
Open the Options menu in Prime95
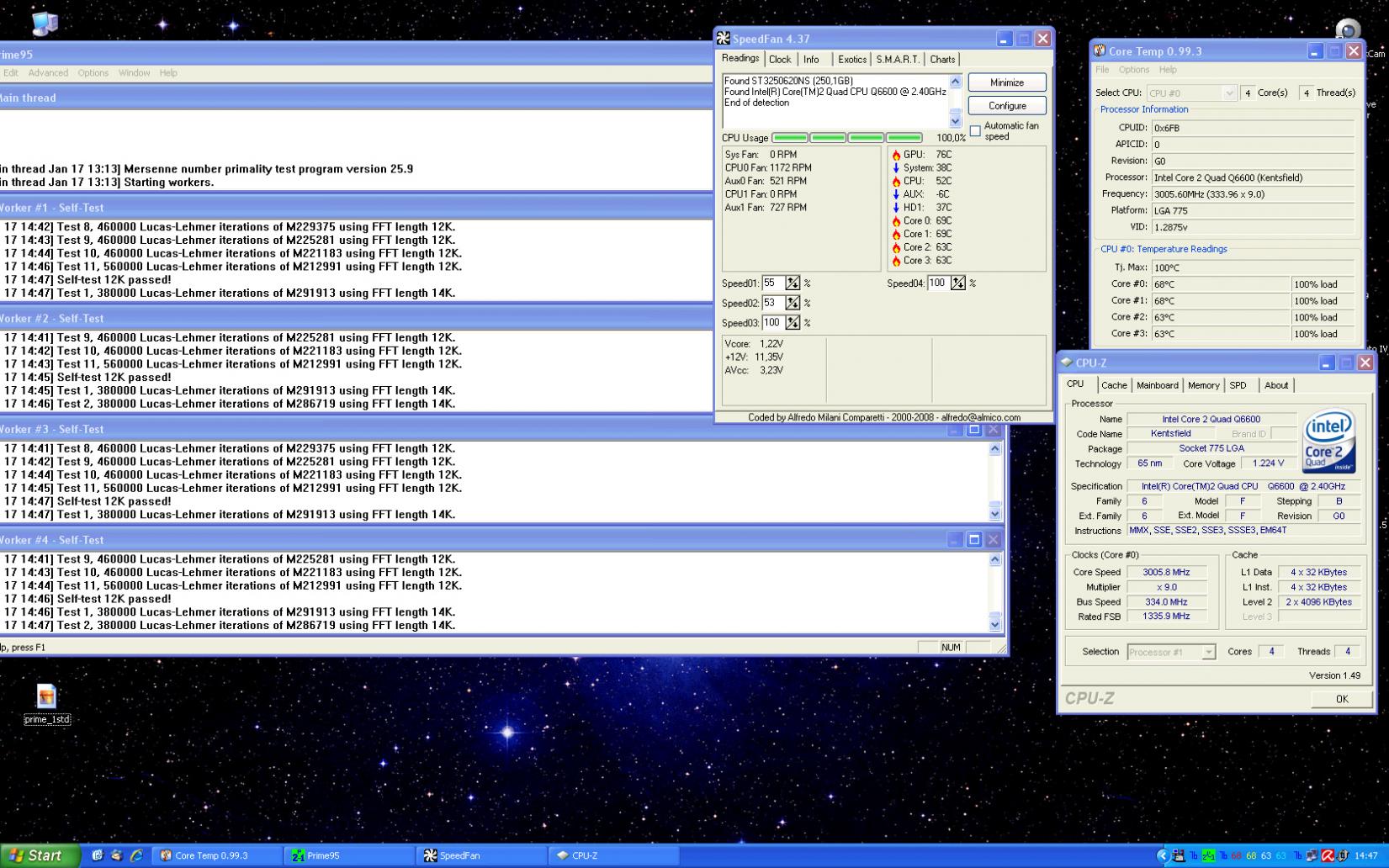[93, 73]
